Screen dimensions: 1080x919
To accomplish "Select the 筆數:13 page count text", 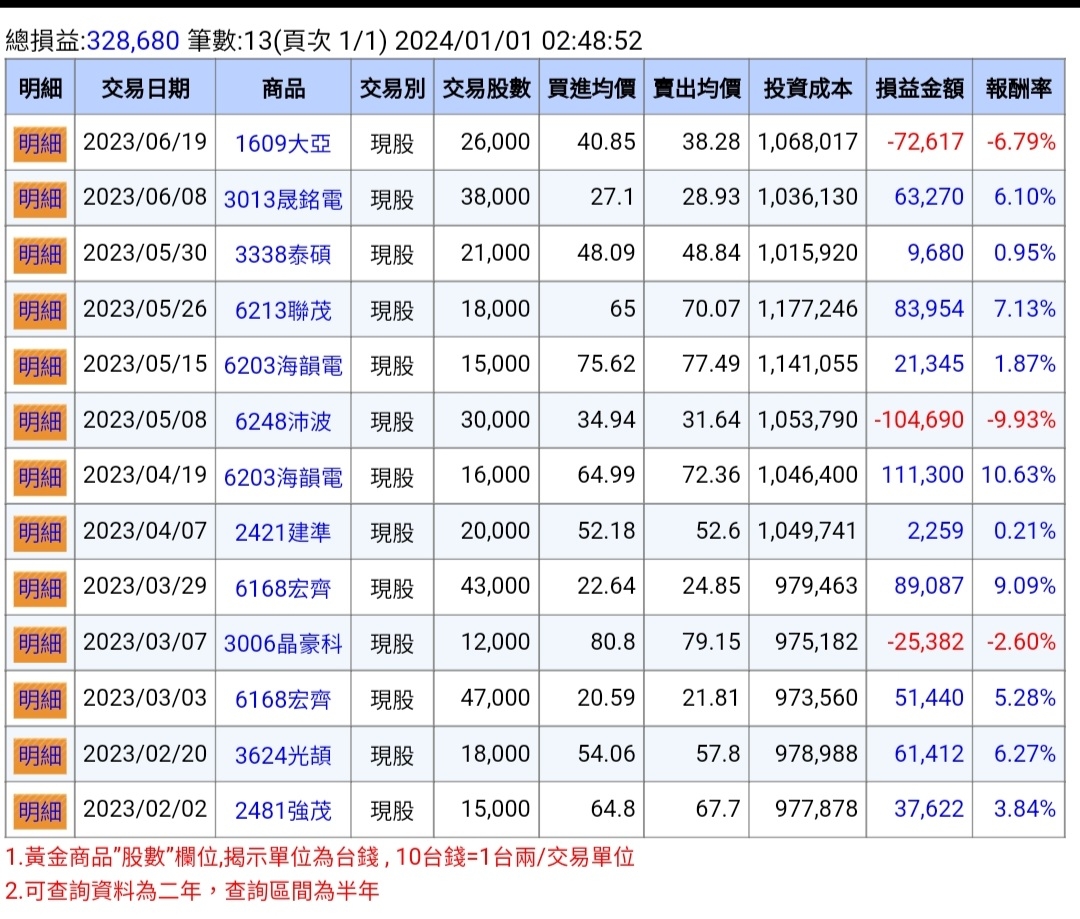I will pyautogui.click(x=230, y=41).
